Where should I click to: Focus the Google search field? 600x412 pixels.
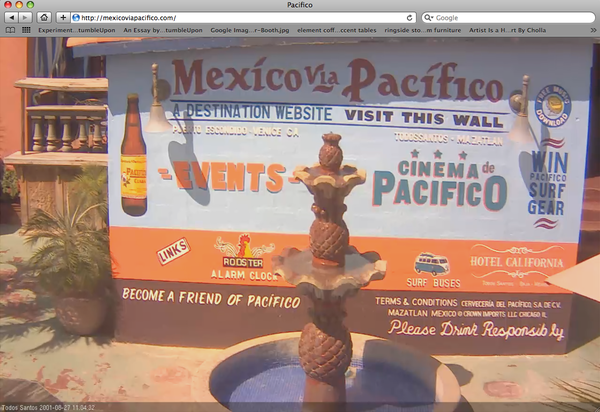pos(509,18)
